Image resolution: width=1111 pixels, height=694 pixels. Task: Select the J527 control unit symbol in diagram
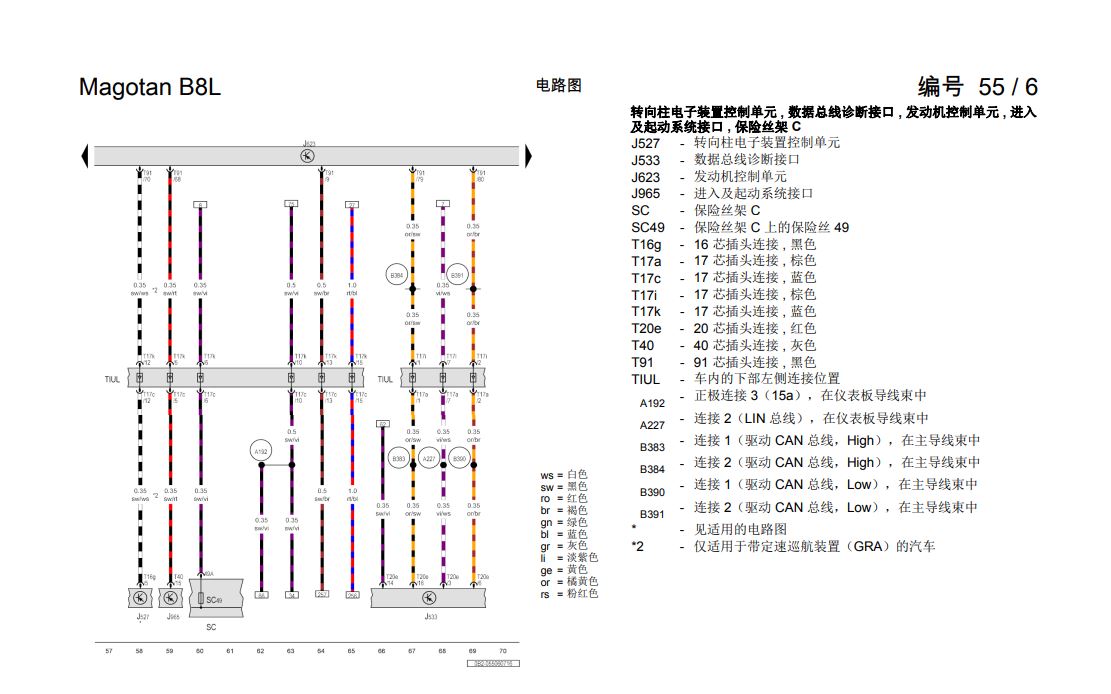[140, 598]
